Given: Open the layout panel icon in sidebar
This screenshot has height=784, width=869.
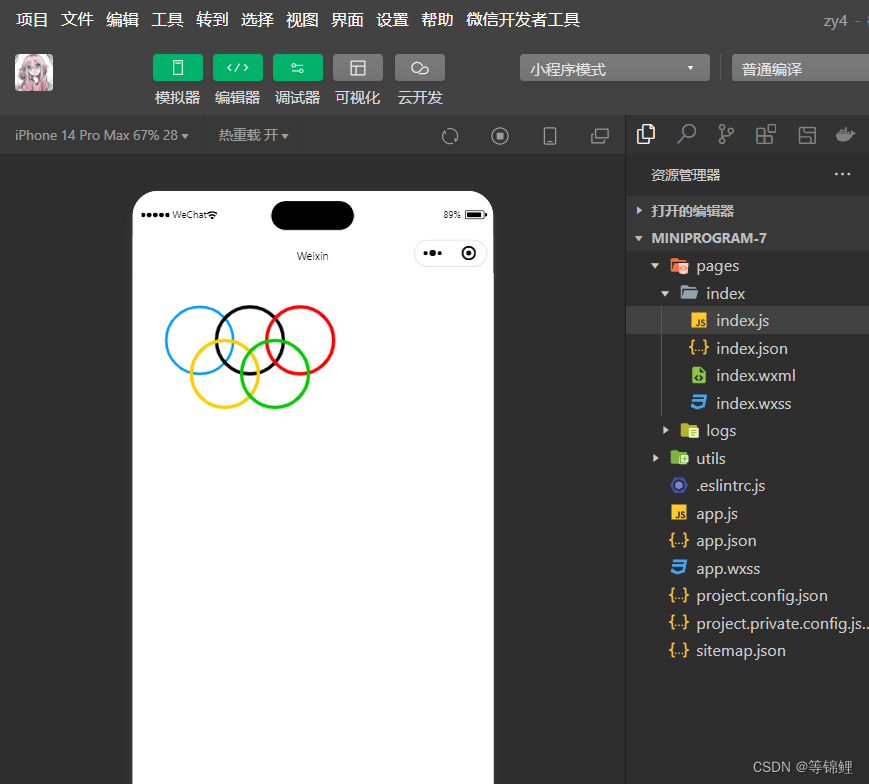Looking at the screenshot, I should coord(807,135).
